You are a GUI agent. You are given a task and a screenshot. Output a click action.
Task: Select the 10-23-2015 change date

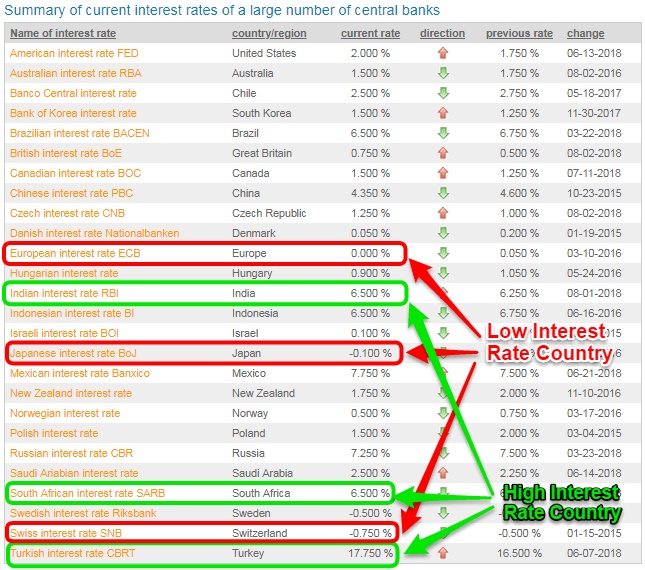coord(594,193)
